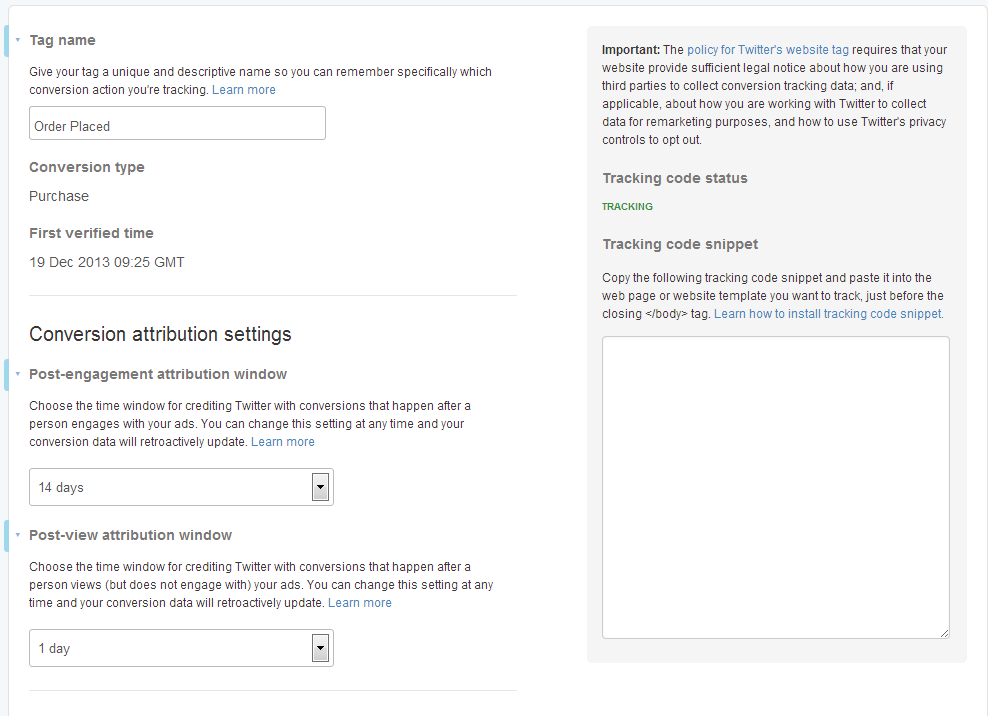Click the Conversion attribution settings heading
This screenshot has height=716, width=988.
(160, 334)
